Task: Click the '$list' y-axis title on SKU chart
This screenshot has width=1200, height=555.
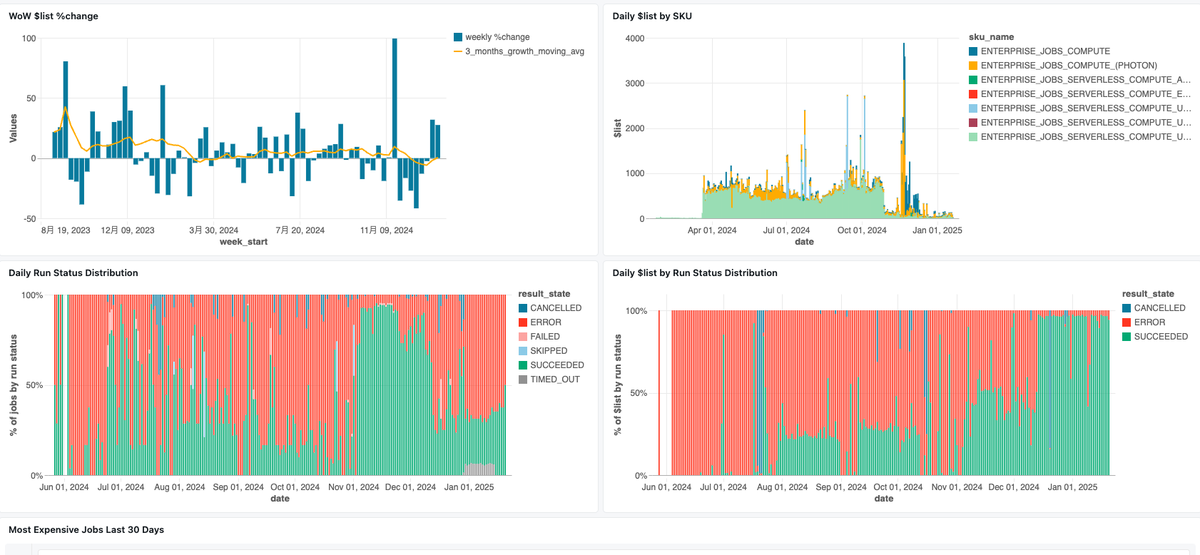Action: 617,128
